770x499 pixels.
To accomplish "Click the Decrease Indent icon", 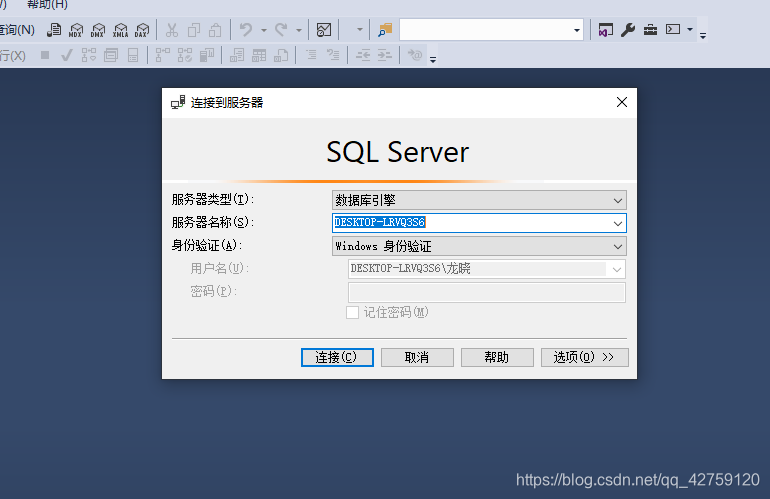I will (363, 55).
